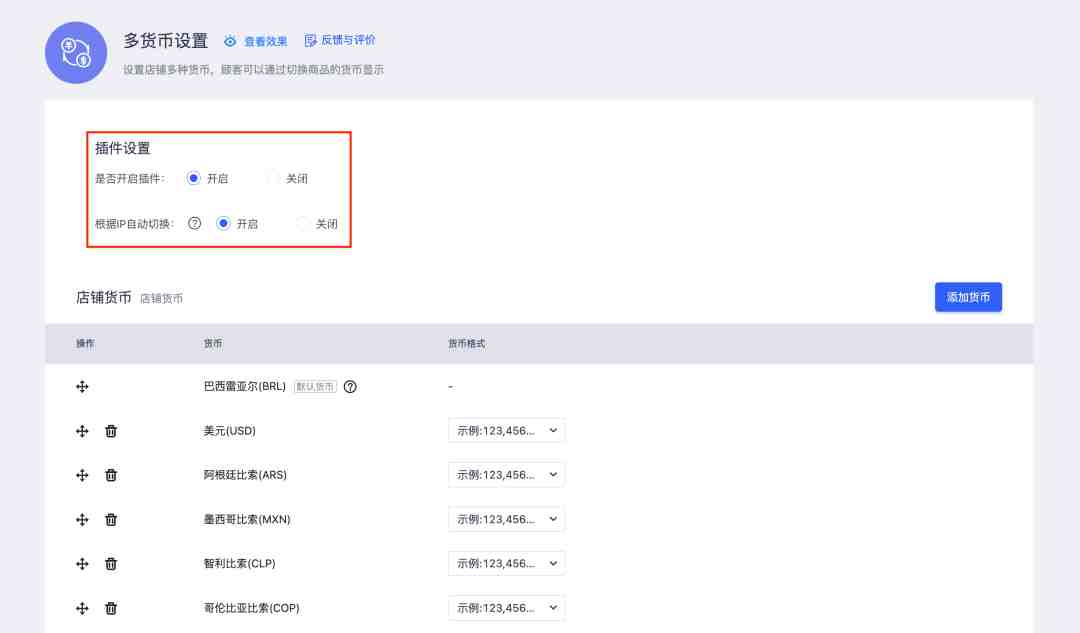Open the format dropdown for 美元(USD)
1080x633 pixels.
[506, 430]
